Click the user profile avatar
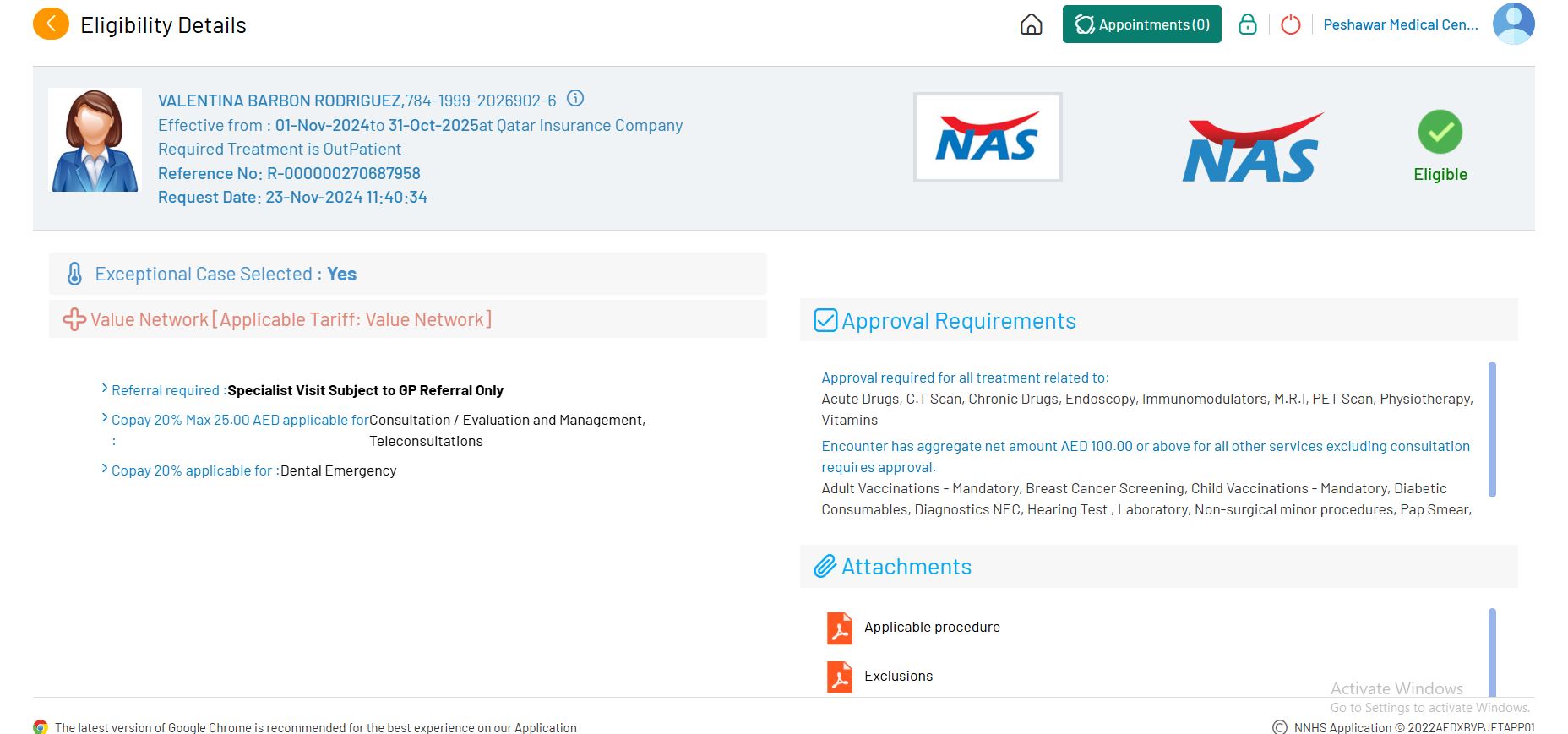The image size is (1568, 734). pos(1513,24)
